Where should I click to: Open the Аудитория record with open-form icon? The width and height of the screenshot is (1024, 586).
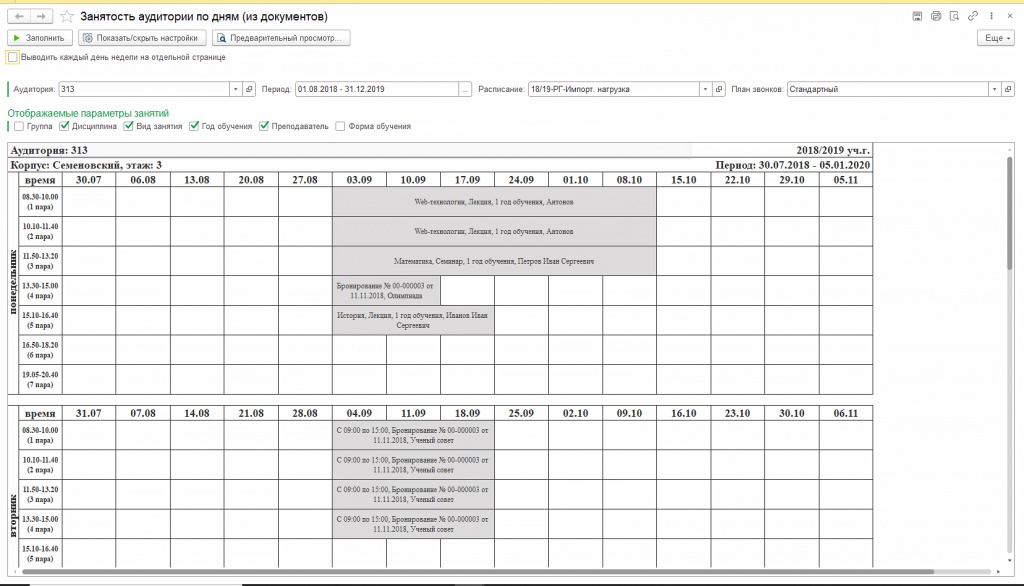[x=250, y=89]
